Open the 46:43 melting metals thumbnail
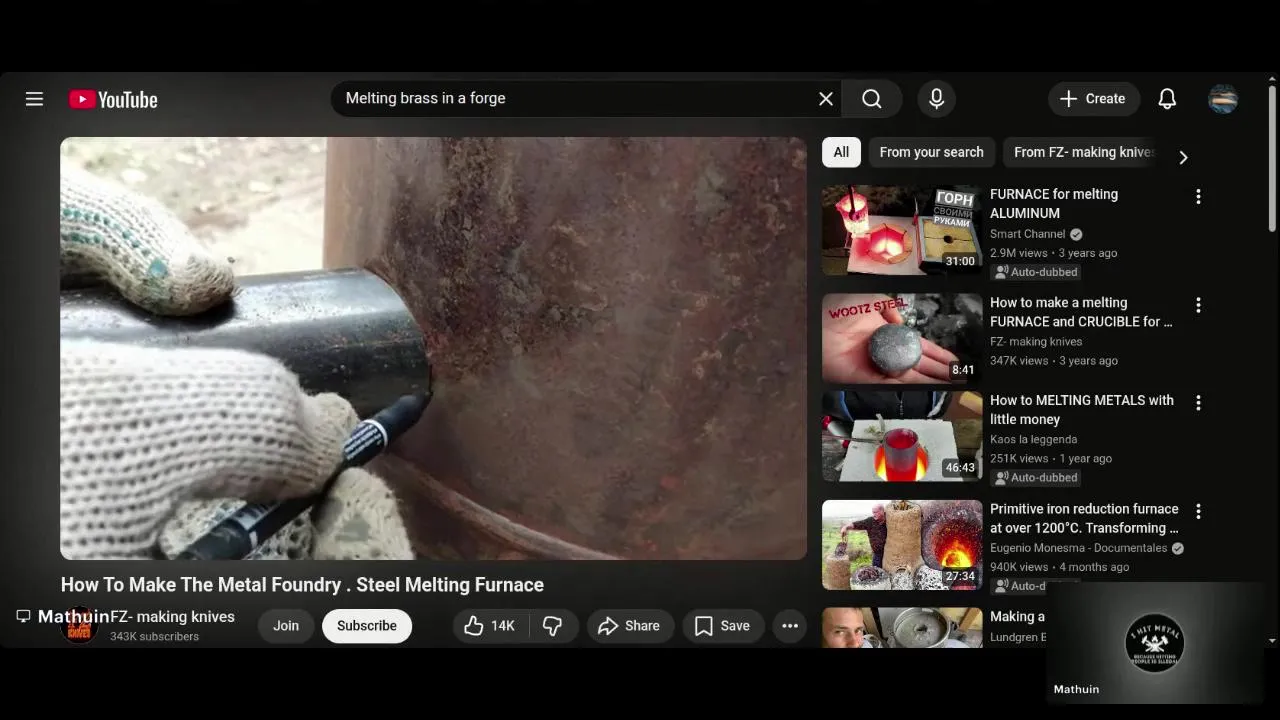The width and height of the screenshot is (1280, 720). point(902,436)
